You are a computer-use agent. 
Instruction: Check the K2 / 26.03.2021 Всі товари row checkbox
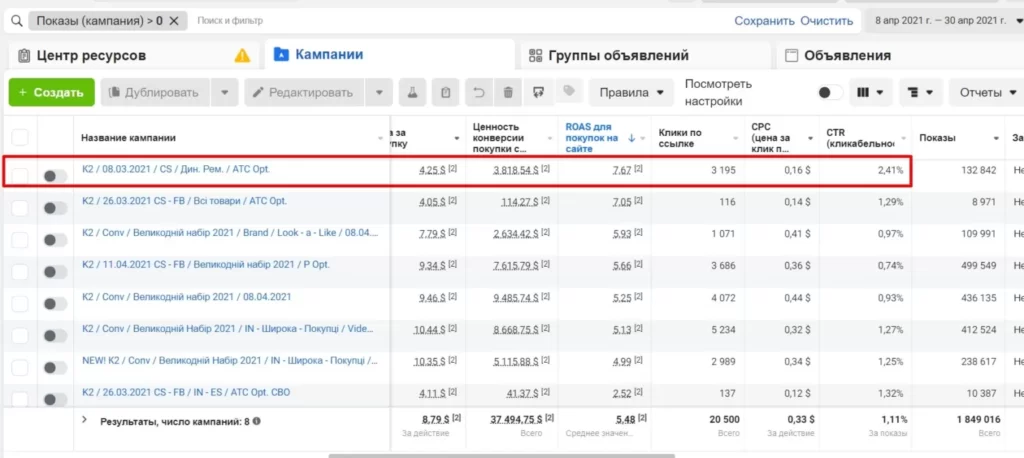[20, 208]
